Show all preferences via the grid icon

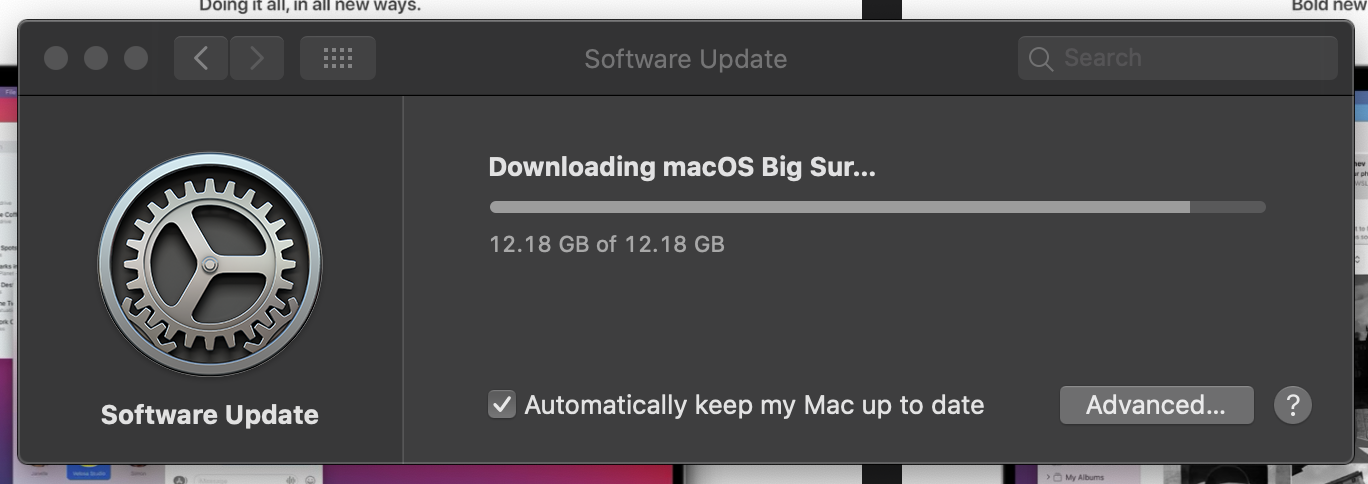point(338,58)
